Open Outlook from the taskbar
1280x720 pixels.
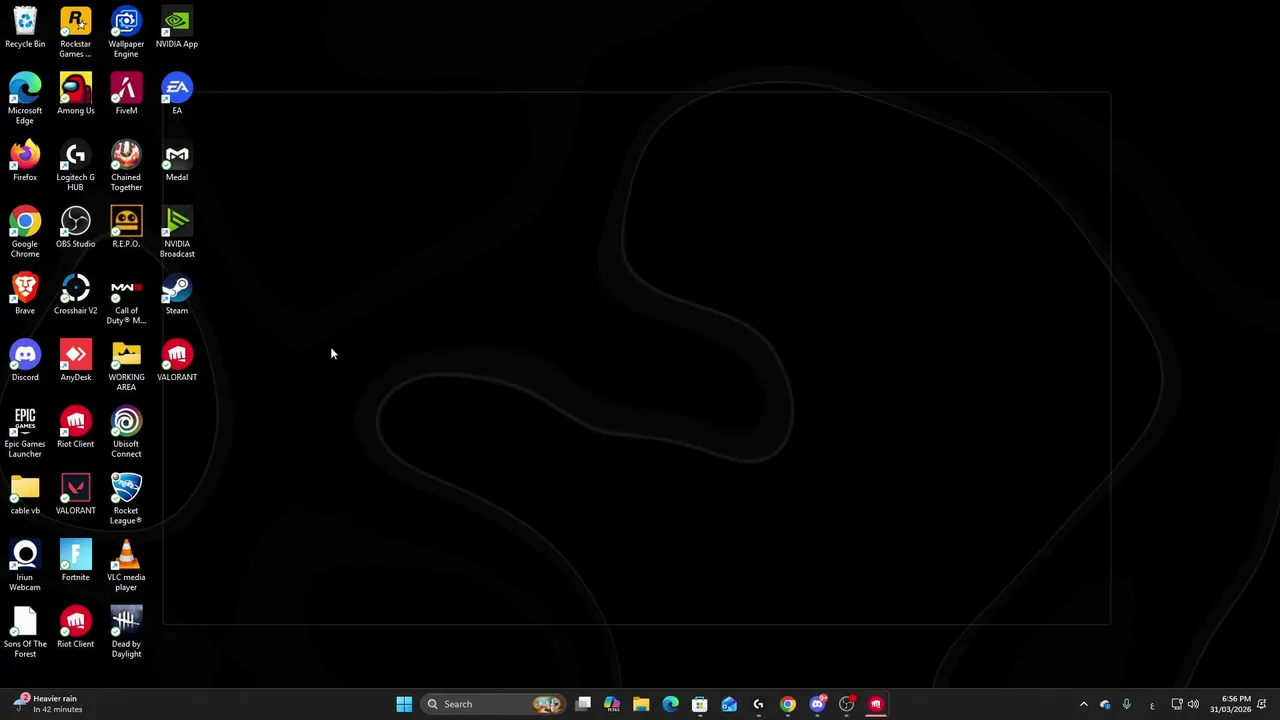[729, 704]
